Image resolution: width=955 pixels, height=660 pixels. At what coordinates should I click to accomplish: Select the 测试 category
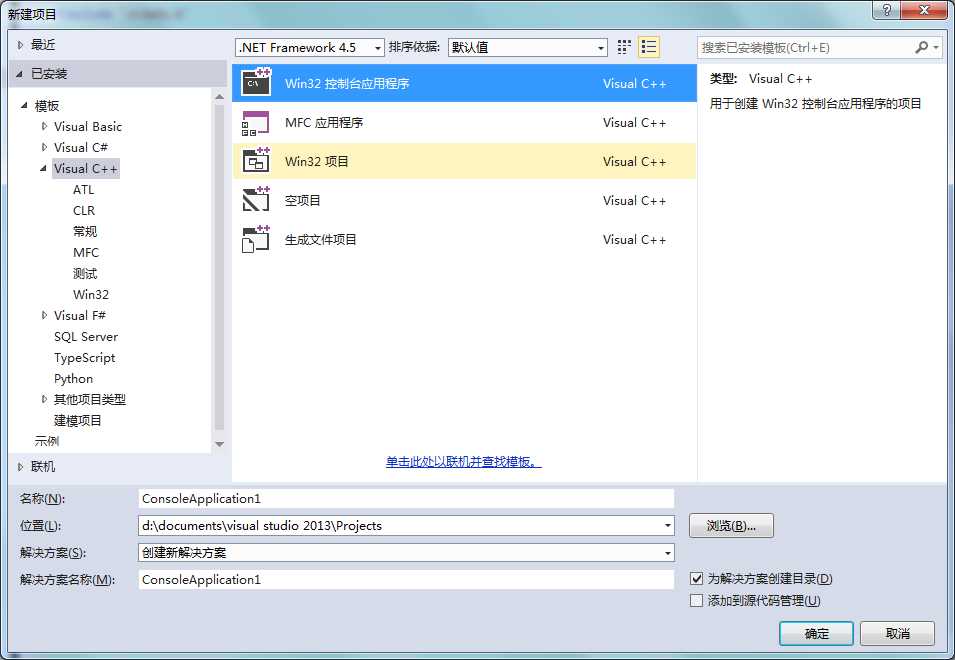pyautogui.click(x=85, y=273)
